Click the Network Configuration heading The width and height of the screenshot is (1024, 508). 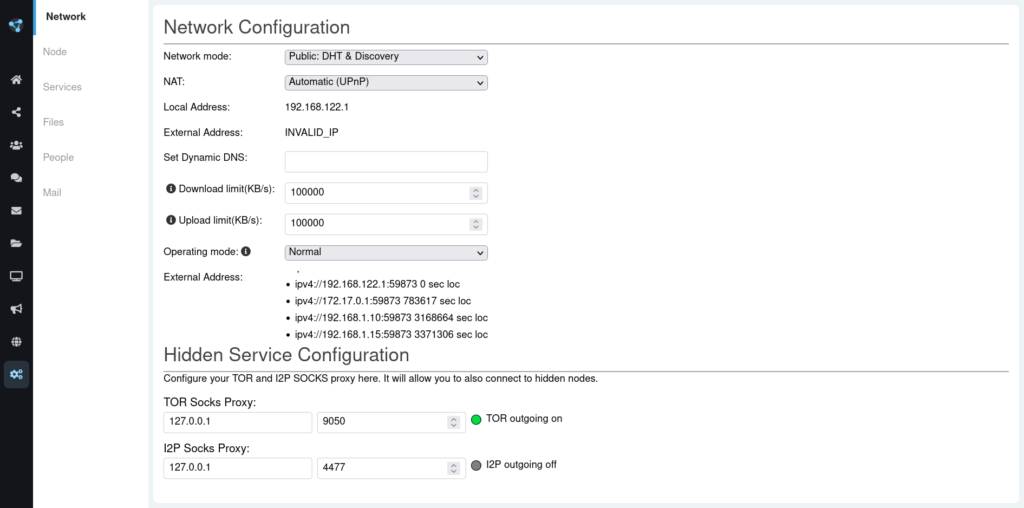(x=257, y=27)
